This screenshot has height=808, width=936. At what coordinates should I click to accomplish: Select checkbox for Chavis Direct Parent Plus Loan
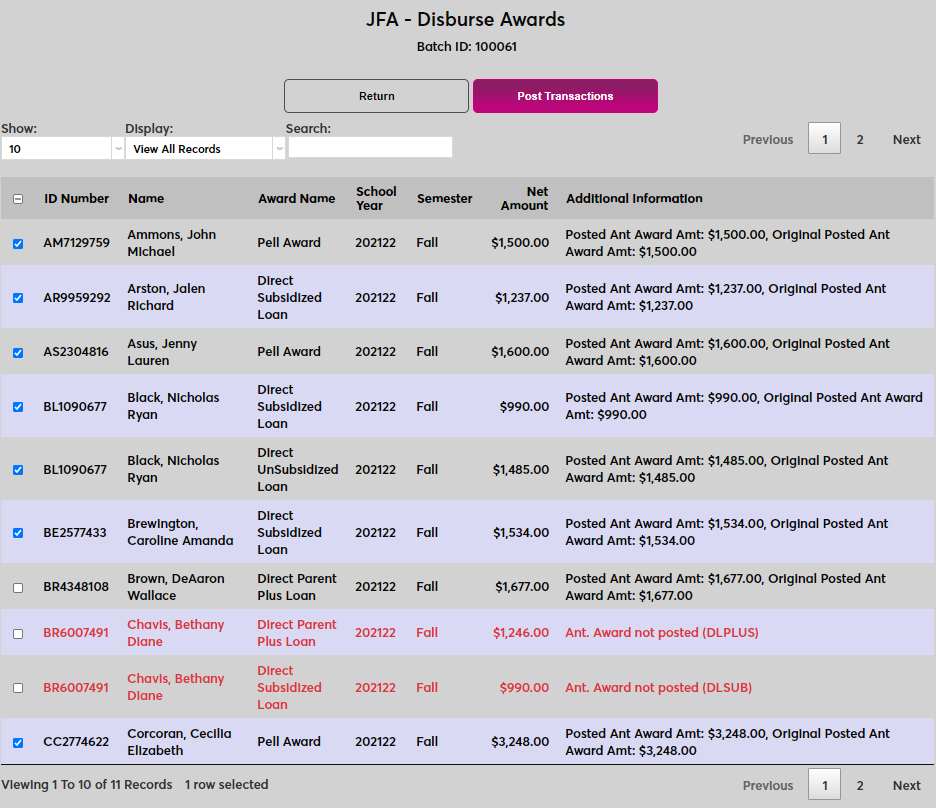(18, 633)
